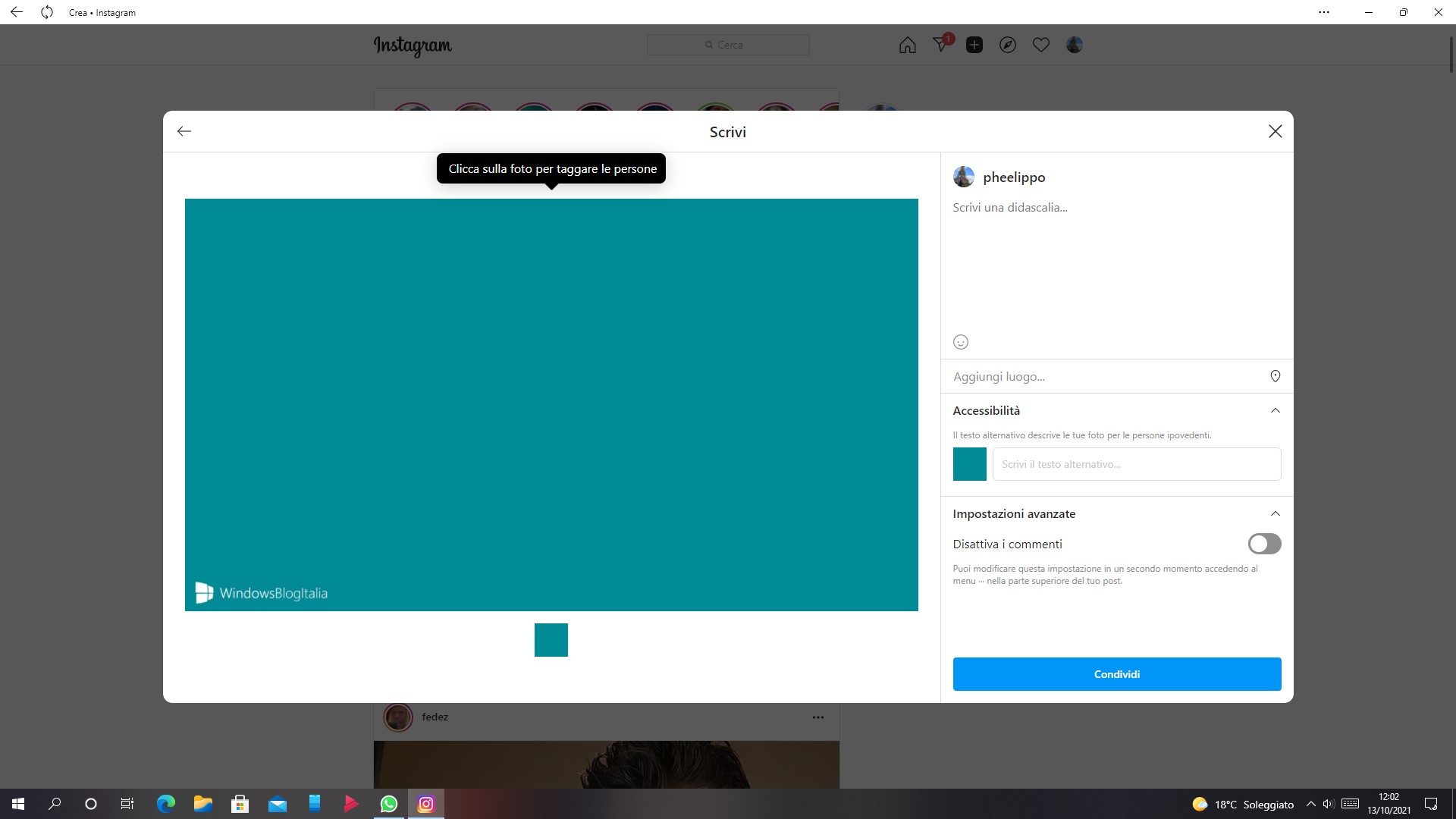This screenshot has height=819, width=1456.
Task: Click the teal photo to tag people
Action: coord(551,405)
